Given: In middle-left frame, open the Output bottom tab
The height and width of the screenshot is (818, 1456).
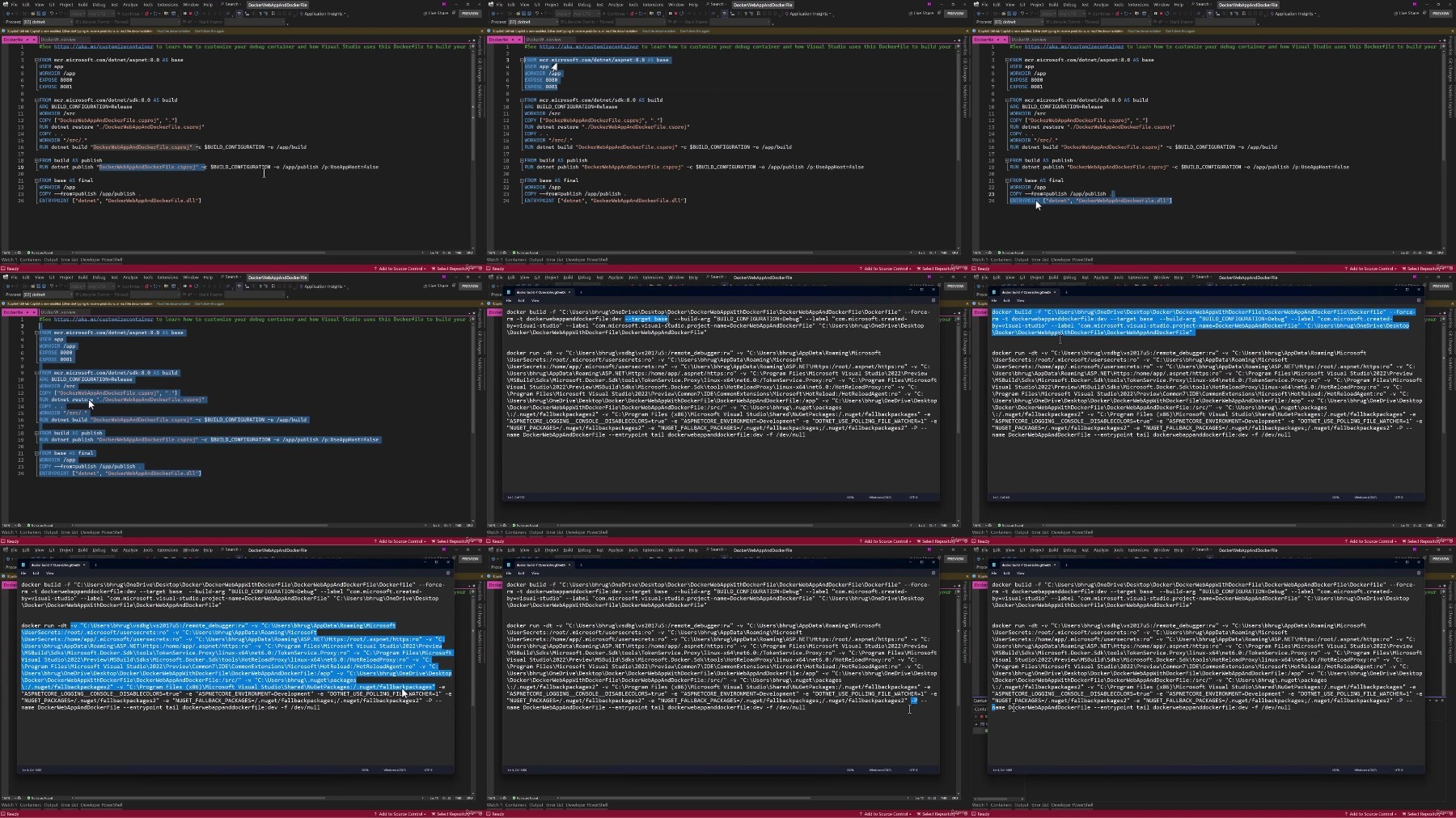Looking at the screenshot, I should click(x=50, y=532).
